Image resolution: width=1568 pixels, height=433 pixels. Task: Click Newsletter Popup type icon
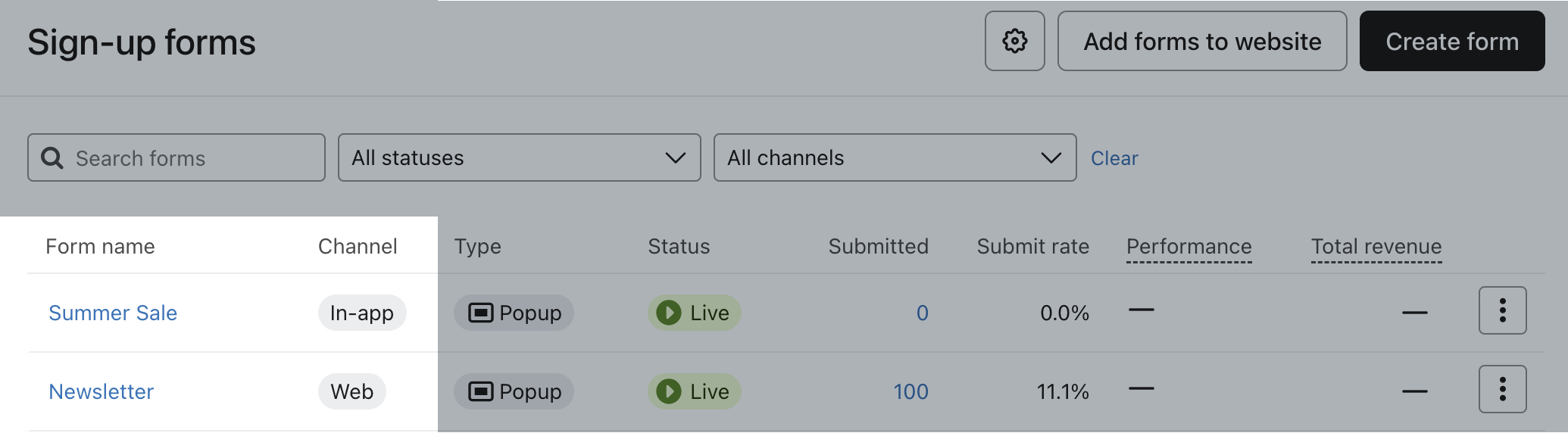[481, 391]
